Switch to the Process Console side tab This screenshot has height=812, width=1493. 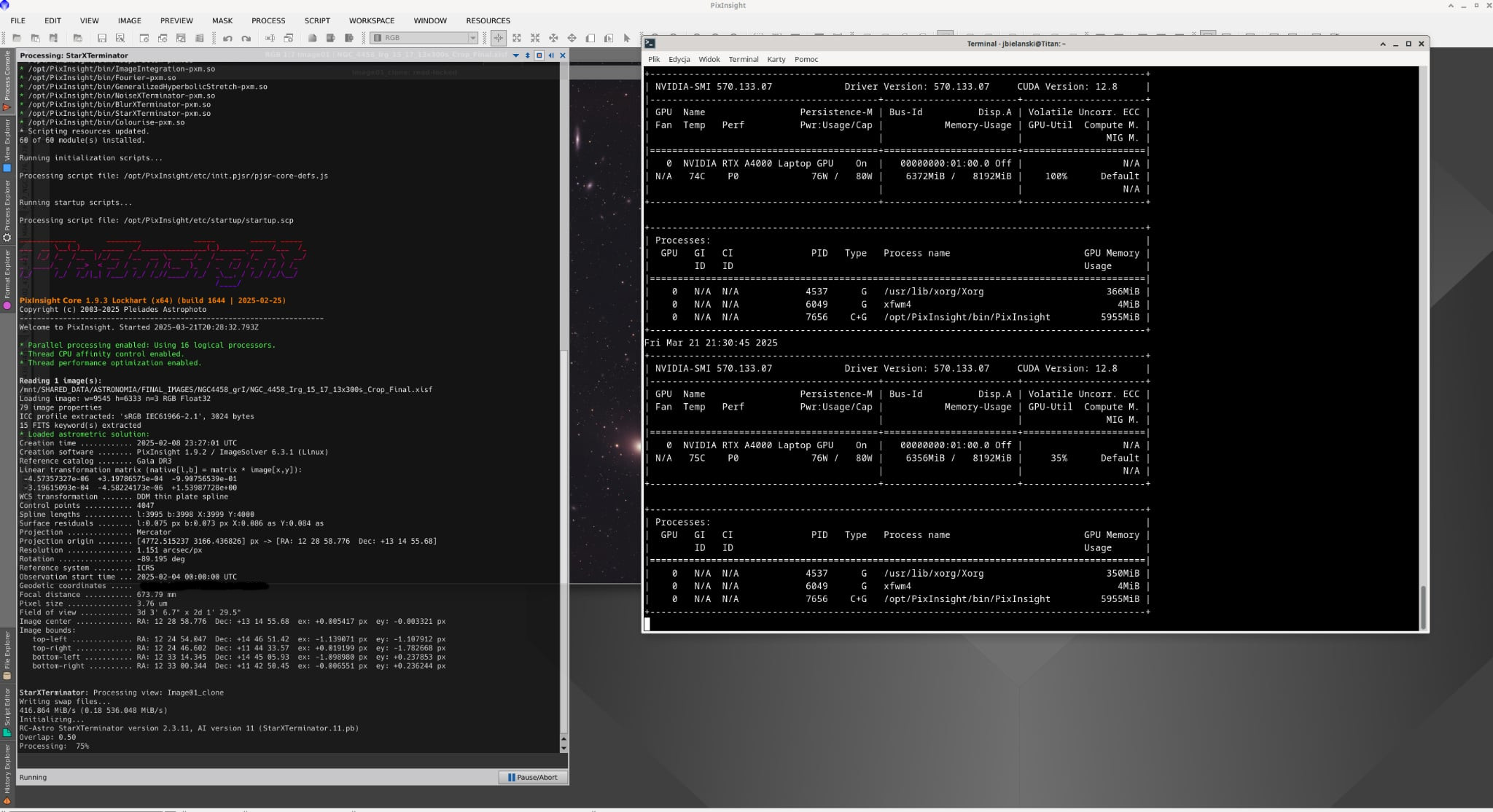point(7,80)
